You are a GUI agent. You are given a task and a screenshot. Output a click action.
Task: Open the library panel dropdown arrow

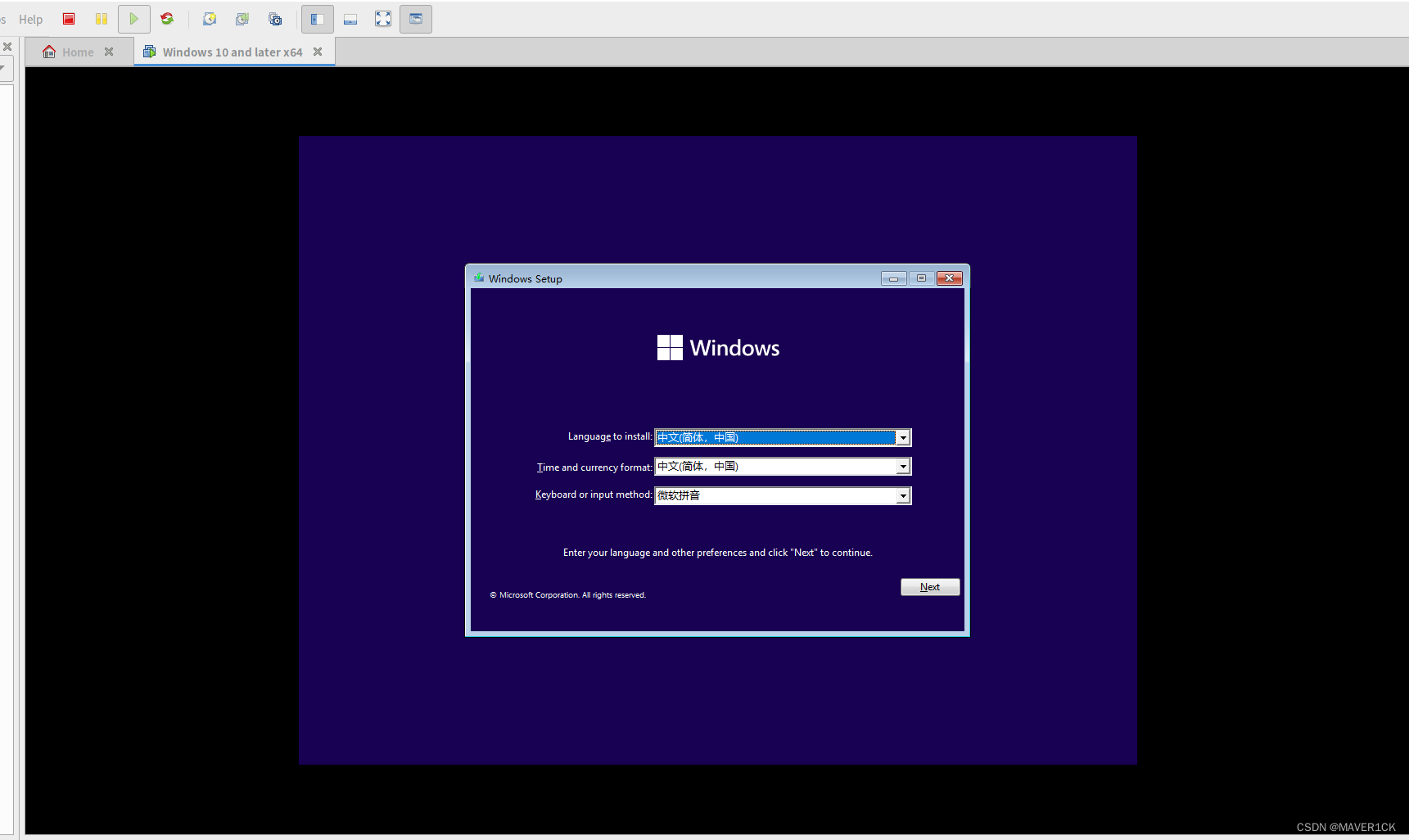click(x=3, y=69)
